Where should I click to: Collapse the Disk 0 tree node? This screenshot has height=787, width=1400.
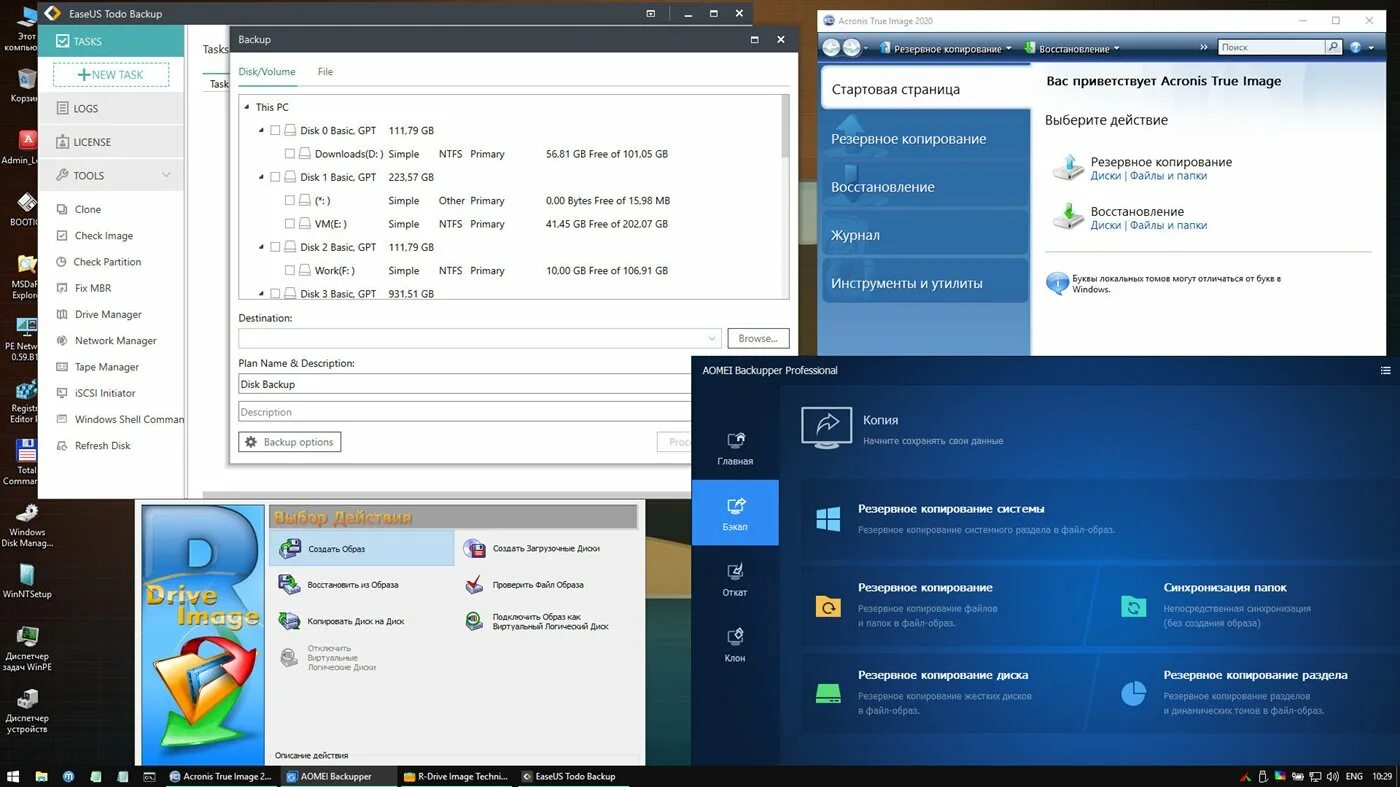coord(261,130)
